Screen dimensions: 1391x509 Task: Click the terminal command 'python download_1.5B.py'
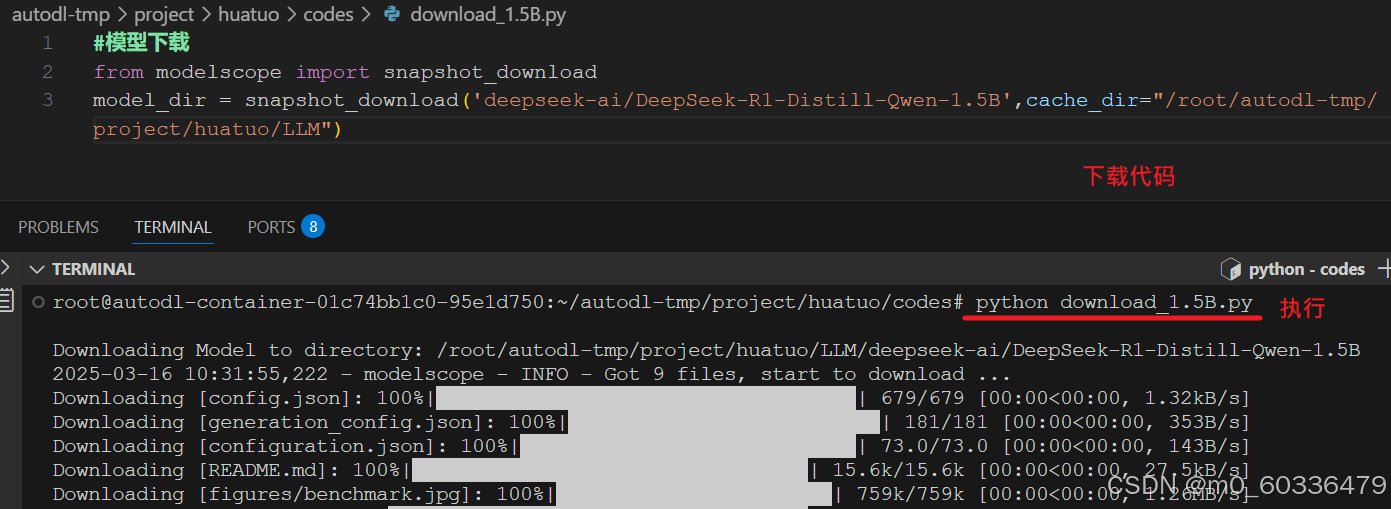tap(1114, 303)
